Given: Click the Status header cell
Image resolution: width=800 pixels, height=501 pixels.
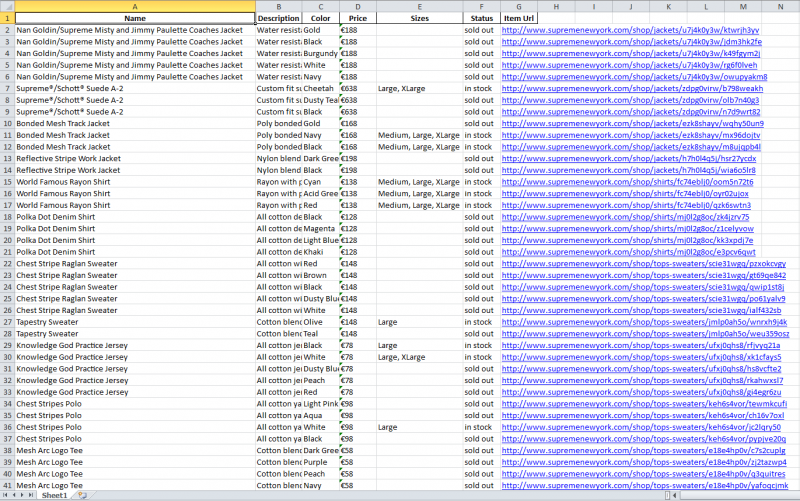Looking at the screenshot, I should 482,18.
